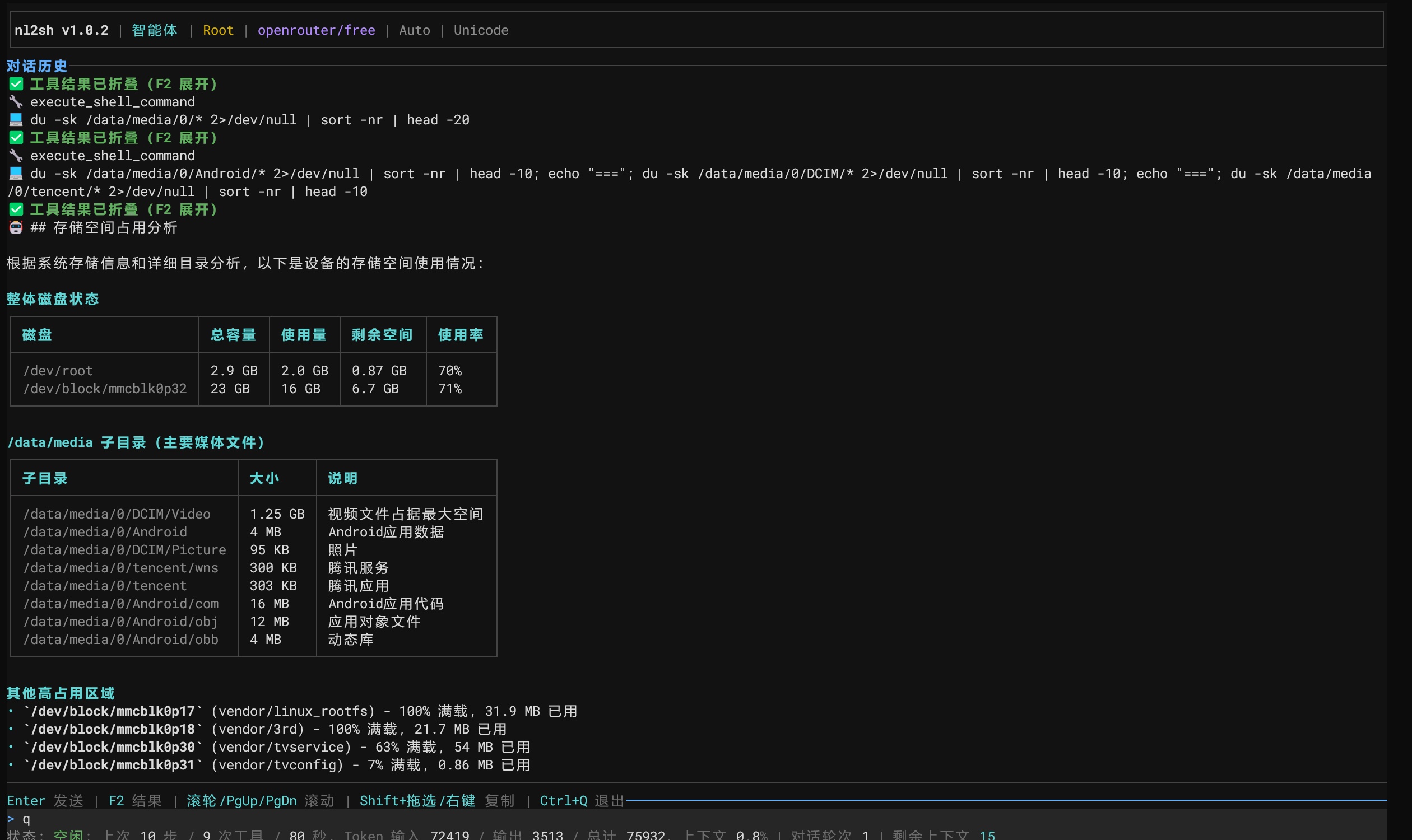
Task: Click the /dev/root disk cell
Action: [58, 370]
